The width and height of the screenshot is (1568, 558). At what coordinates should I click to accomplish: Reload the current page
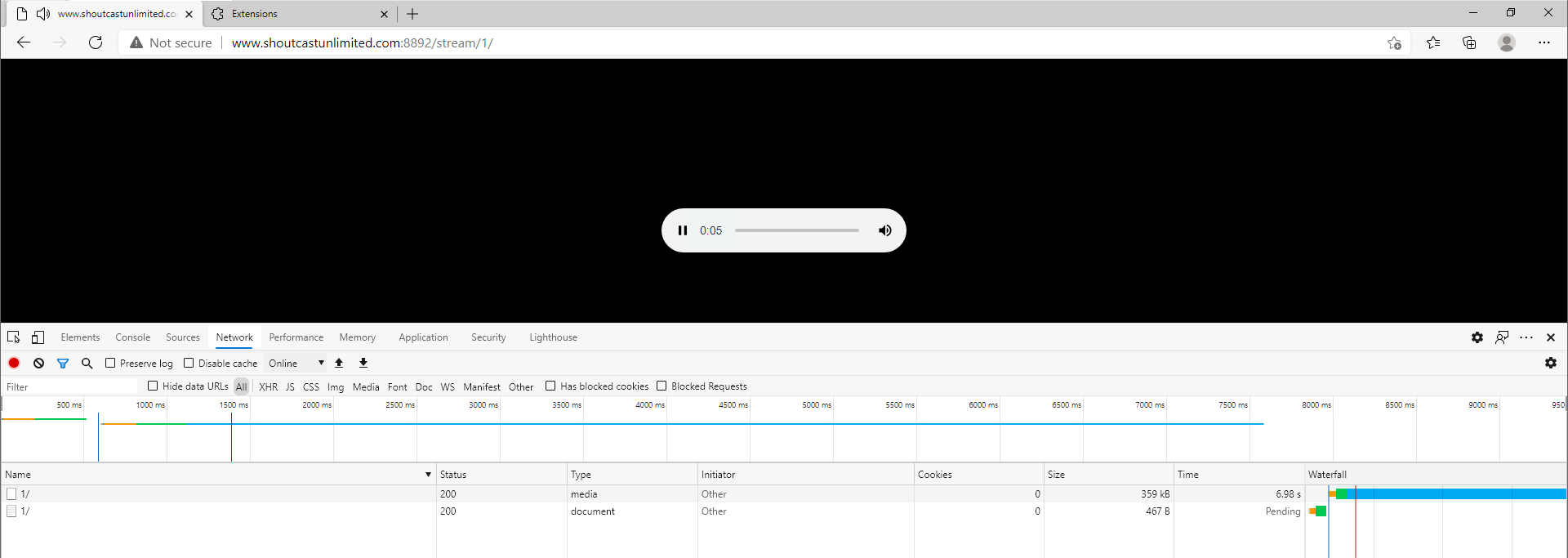coord(96,42)
